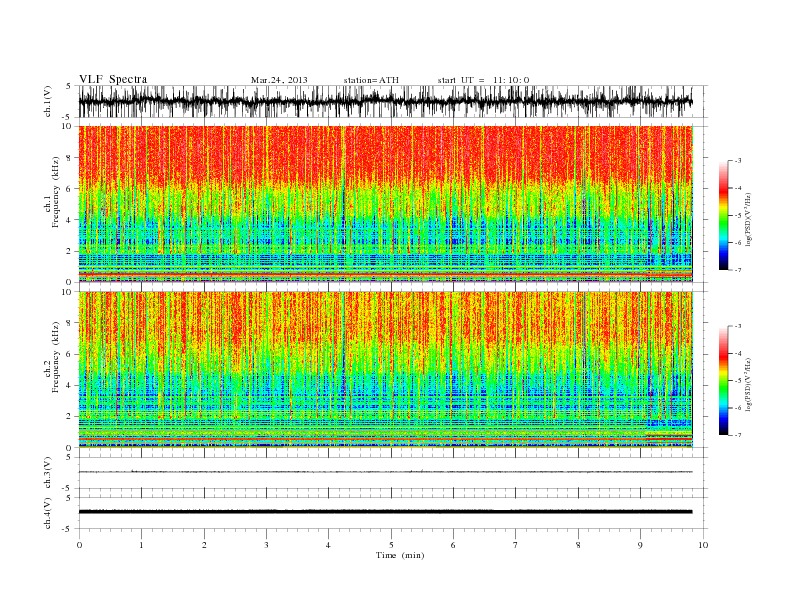
Task: Click time axis tick label "1"
Action: click(141, 545)
